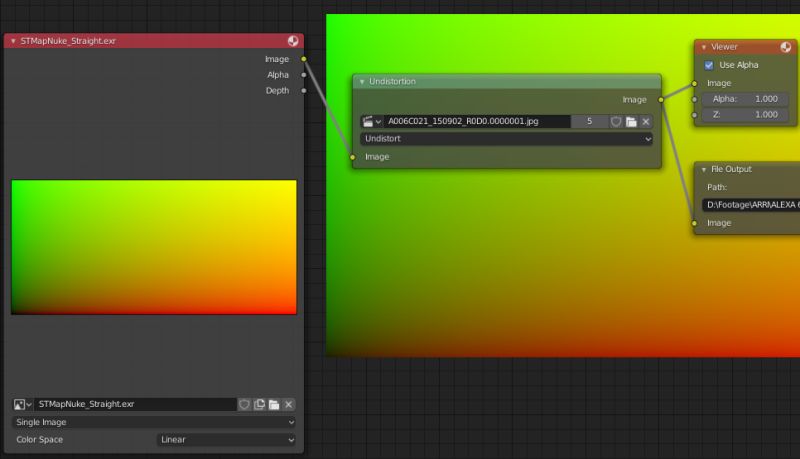Click the clip user count 5 button
This screenshot has width=800, height=459.
click(x=589, y=121)
